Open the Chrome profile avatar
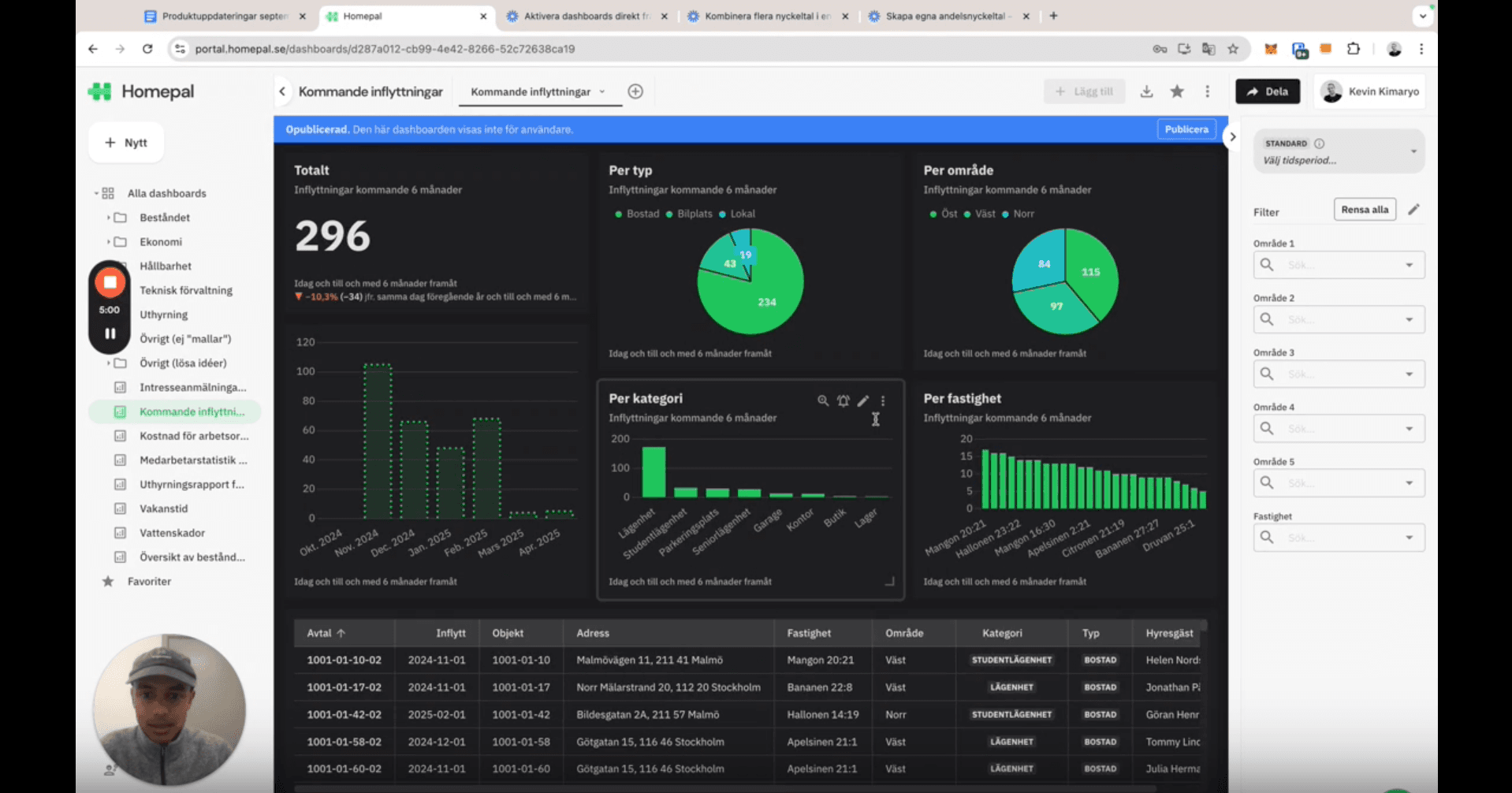 pos(1394,49)
